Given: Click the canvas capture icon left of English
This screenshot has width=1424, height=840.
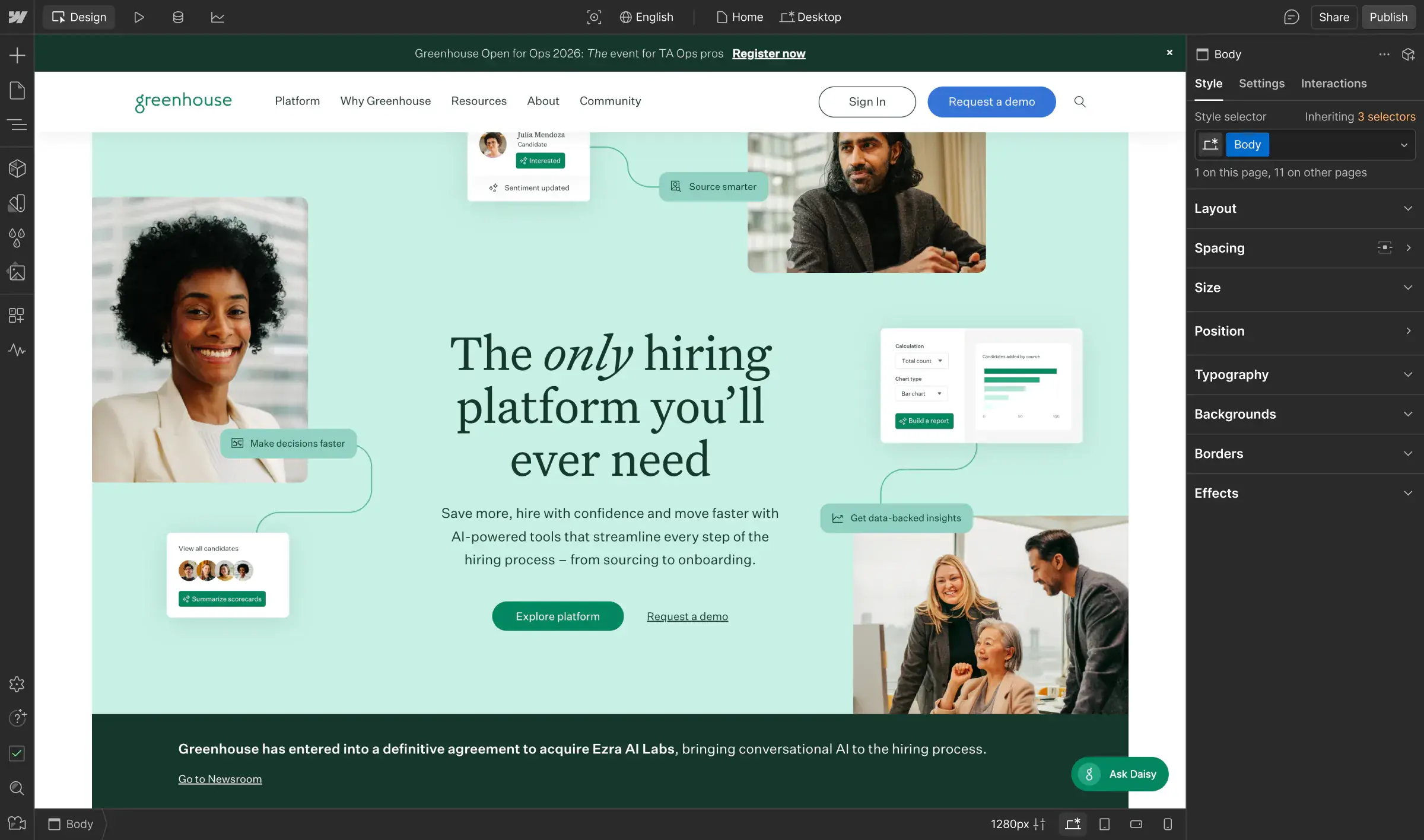Looking at the screenshot, I should point(594,17).
